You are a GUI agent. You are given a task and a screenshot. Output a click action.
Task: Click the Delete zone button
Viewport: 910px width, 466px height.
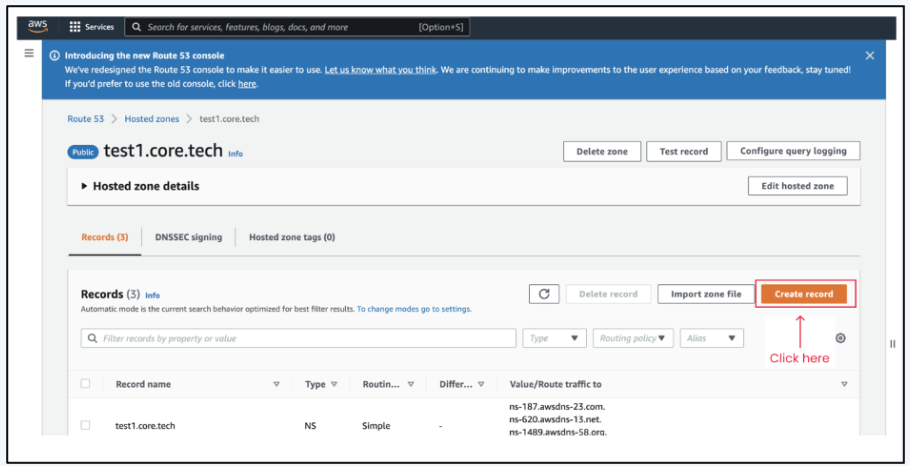tap(602, 151)
